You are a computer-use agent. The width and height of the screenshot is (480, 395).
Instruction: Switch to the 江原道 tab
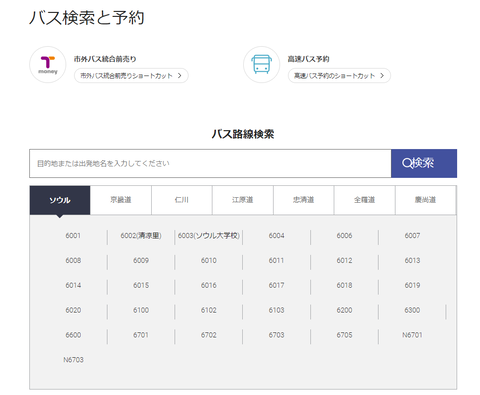coord(243,200)
